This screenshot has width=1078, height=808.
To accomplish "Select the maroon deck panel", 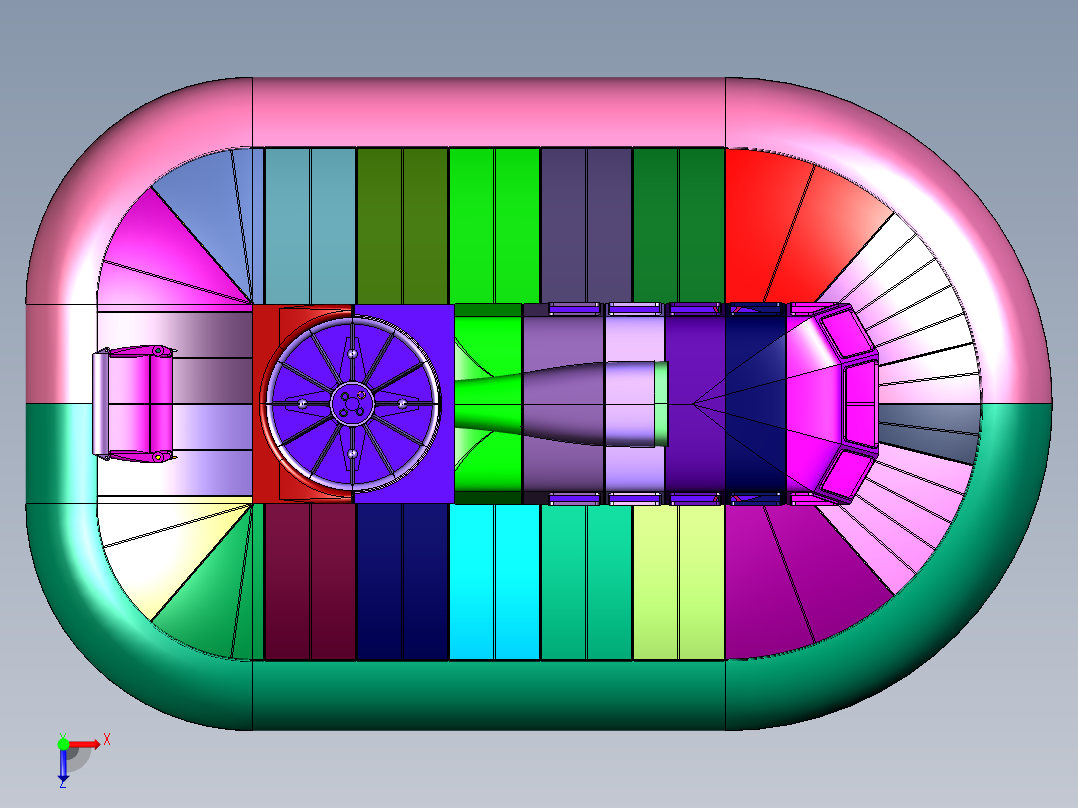I will click(310, 582).
